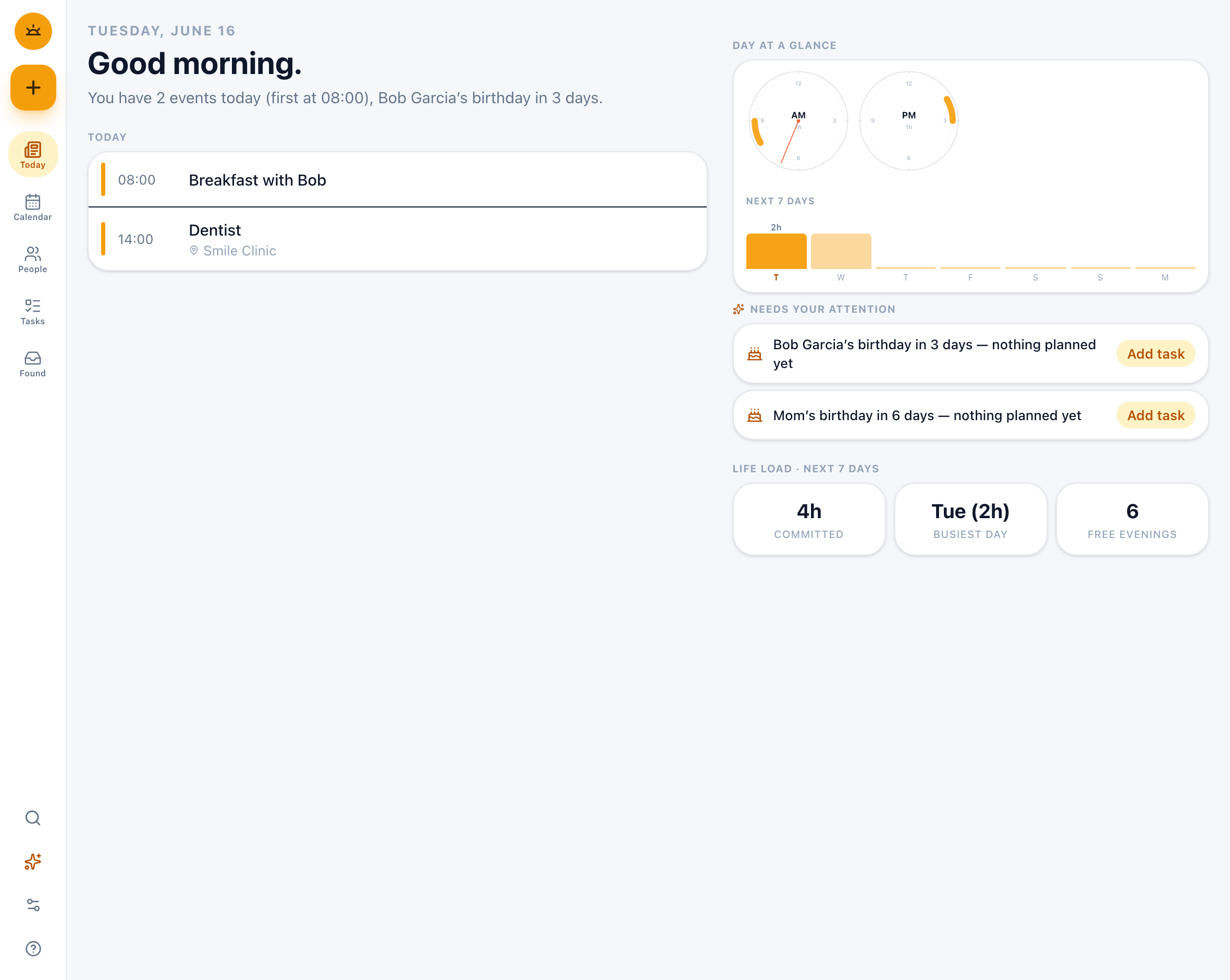This screenshot has height=980, width=1230.
Task: Click the cake icon beside Mom's birthday
Action: (754, 415)
